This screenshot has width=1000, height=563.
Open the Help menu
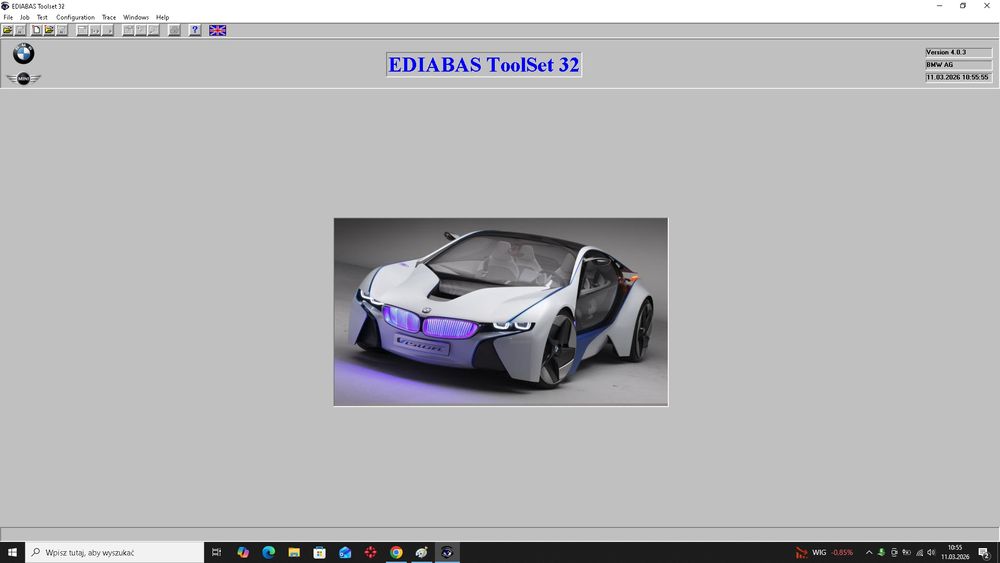pyautogui.click(x=163, y=17)
